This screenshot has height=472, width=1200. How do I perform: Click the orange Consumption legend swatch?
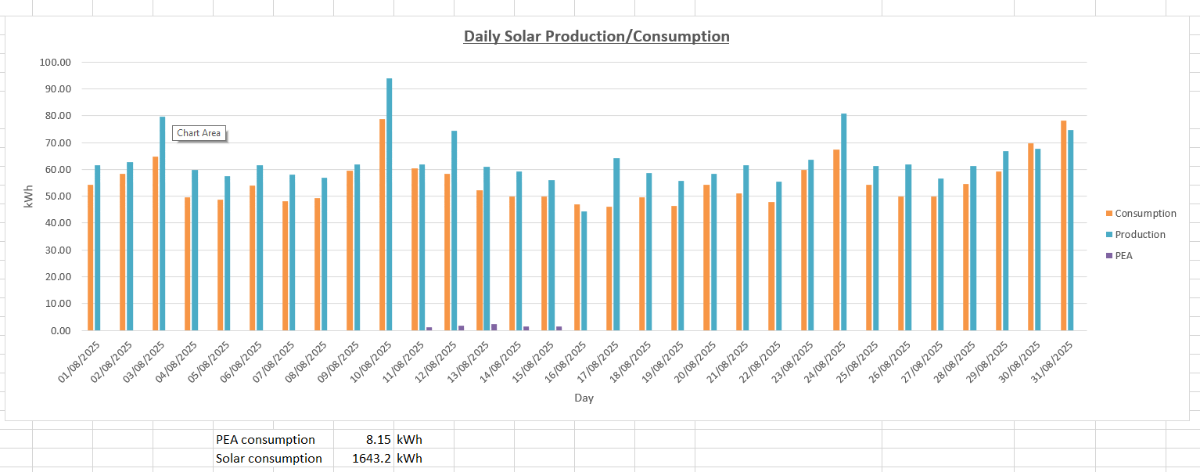pos(1108,214)
